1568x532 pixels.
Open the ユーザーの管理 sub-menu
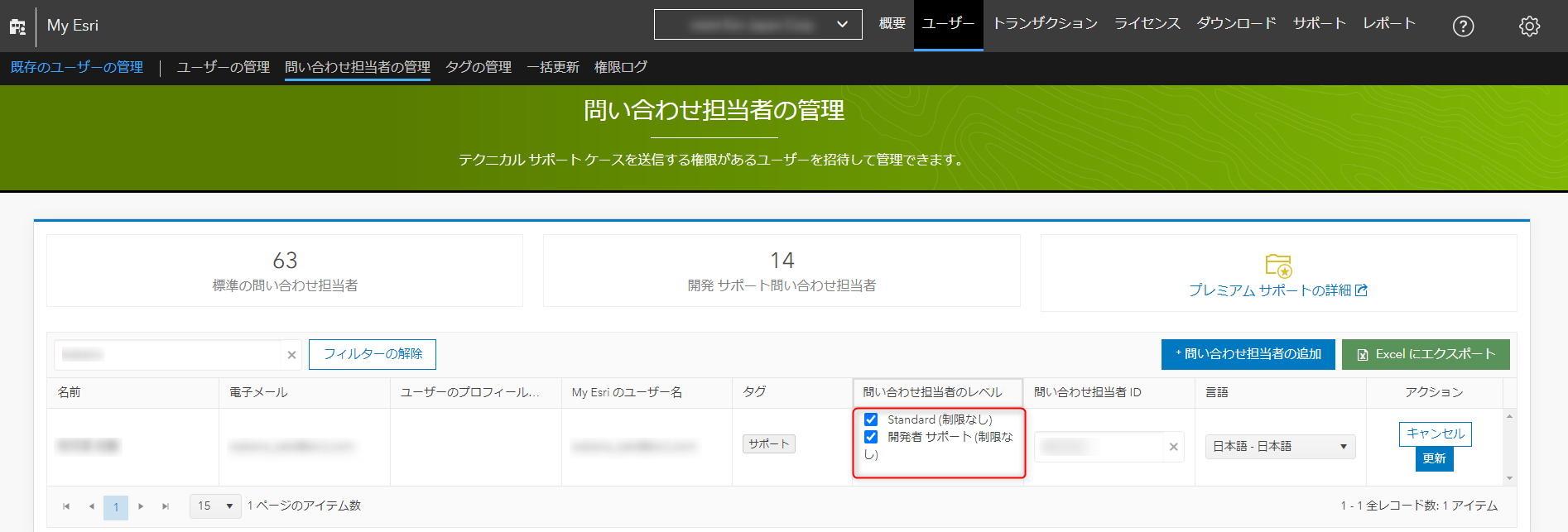point(224,67)
